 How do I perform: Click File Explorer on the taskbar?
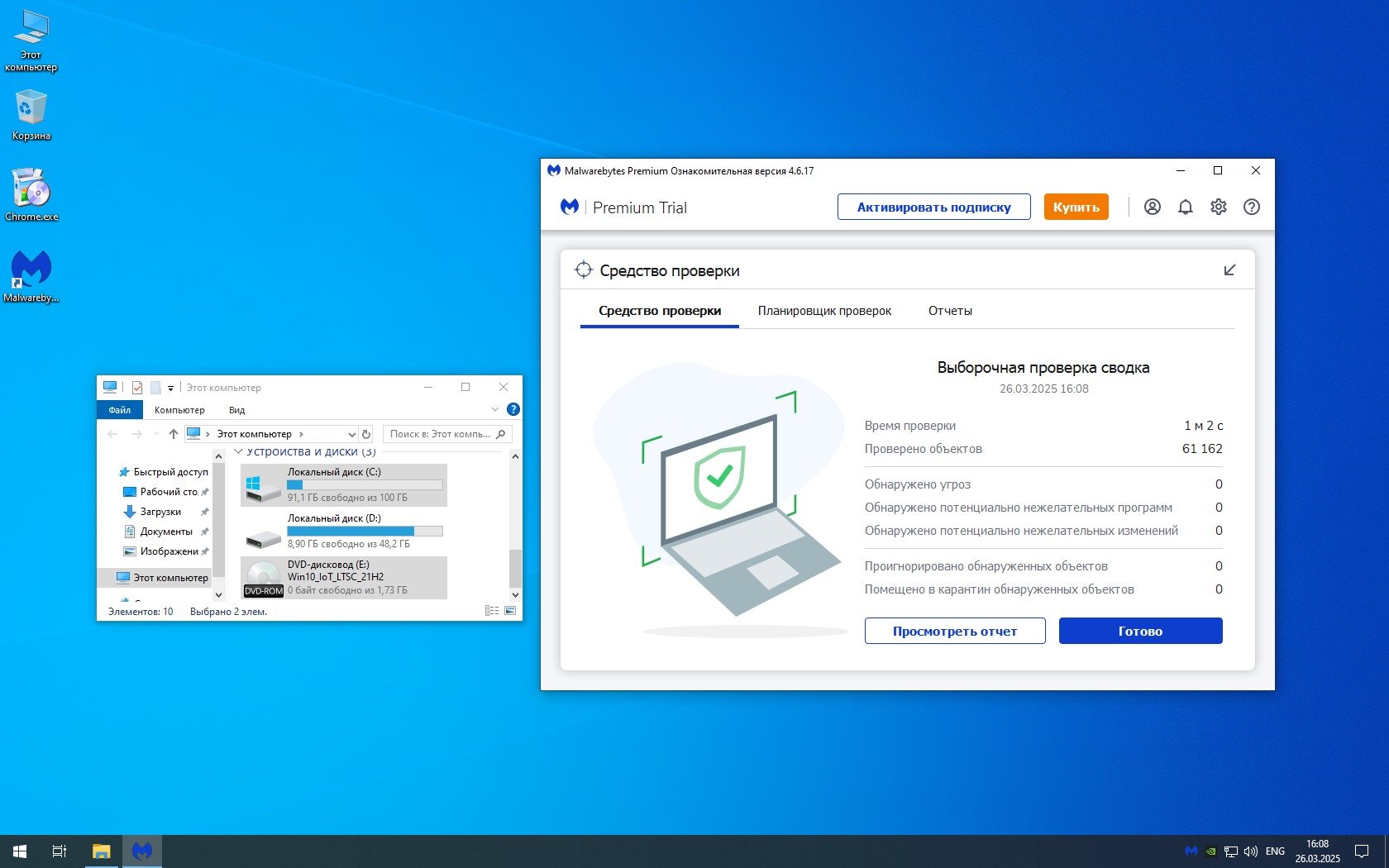click(101, 851)
